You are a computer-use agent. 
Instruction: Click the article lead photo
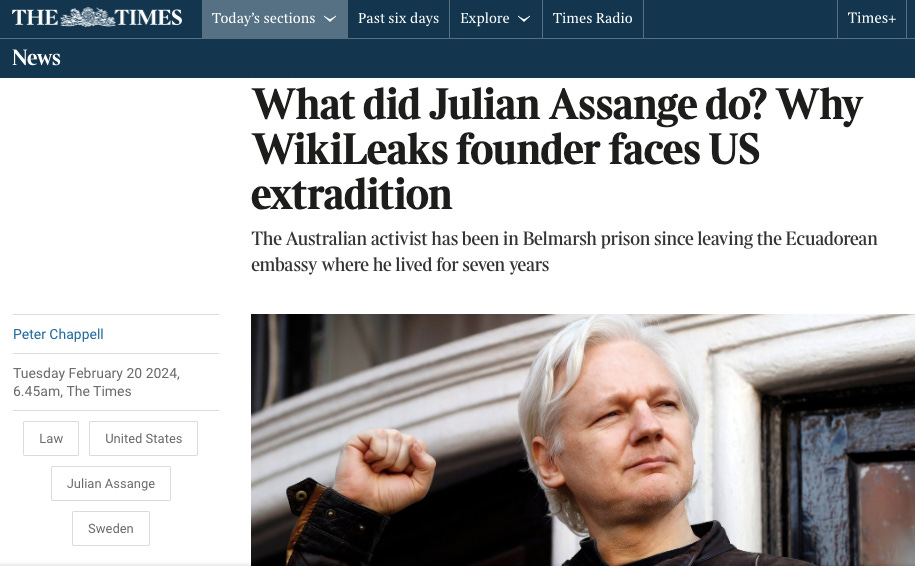point(583,440)
